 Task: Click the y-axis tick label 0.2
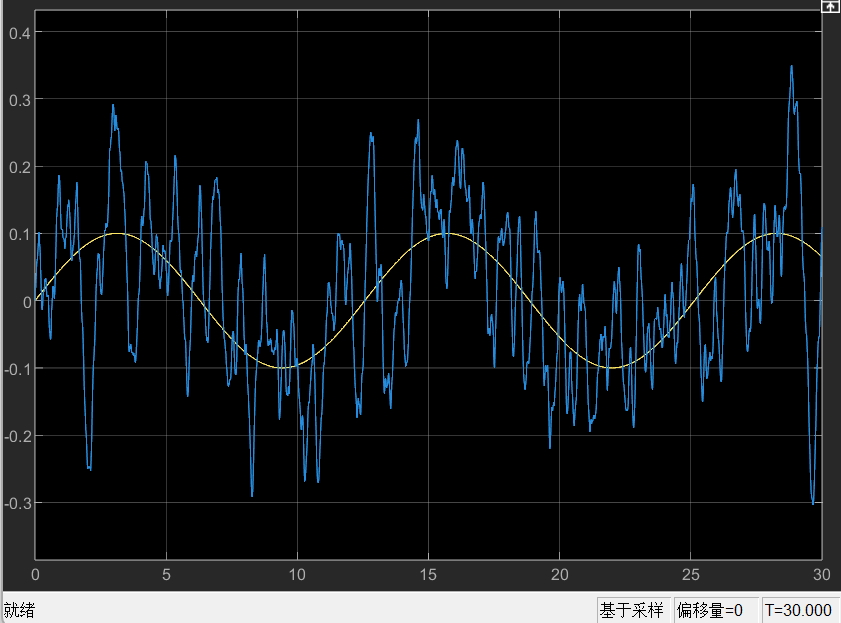tap(19, 167)
